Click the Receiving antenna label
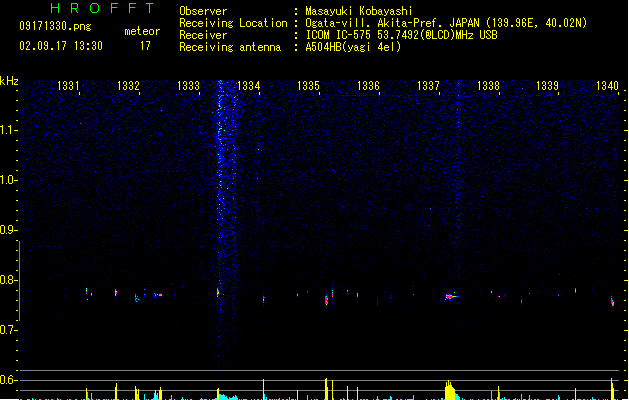 tap(230, 47)
